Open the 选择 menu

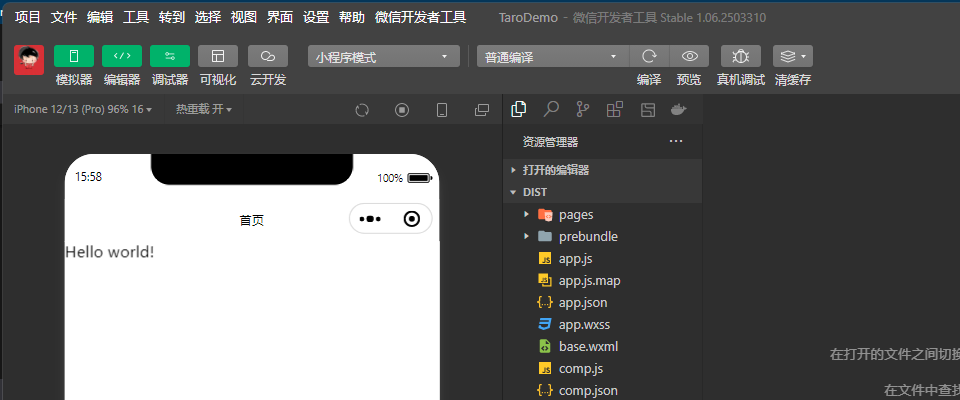pyautogui.click(x=208, y=17)
